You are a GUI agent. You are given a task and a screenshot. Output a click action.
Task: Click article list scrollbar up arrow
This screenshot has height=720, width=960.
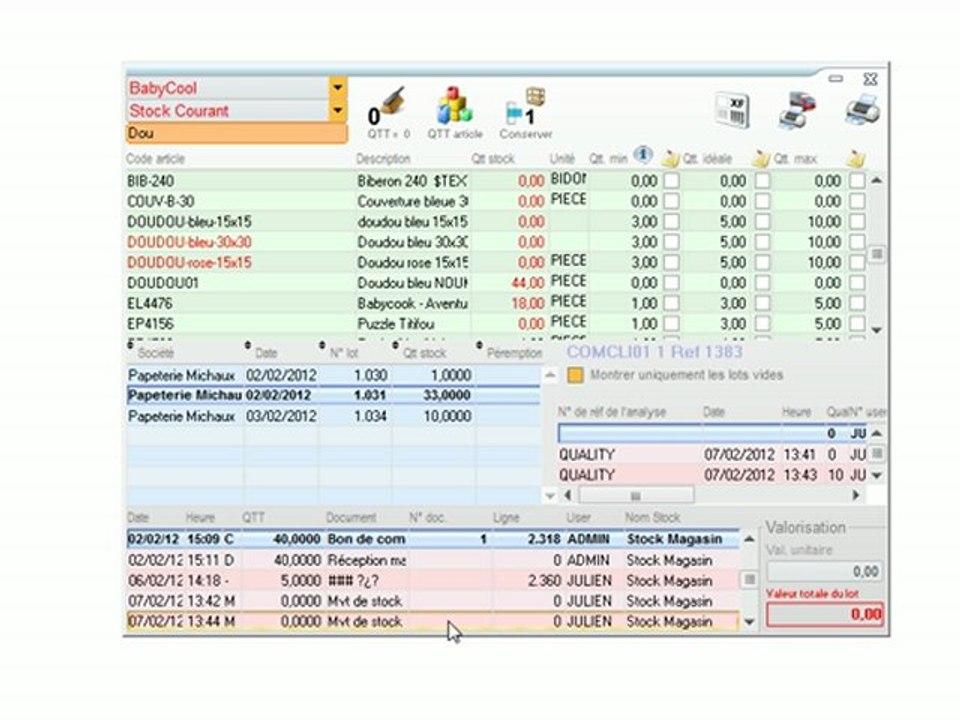point(877,180)
